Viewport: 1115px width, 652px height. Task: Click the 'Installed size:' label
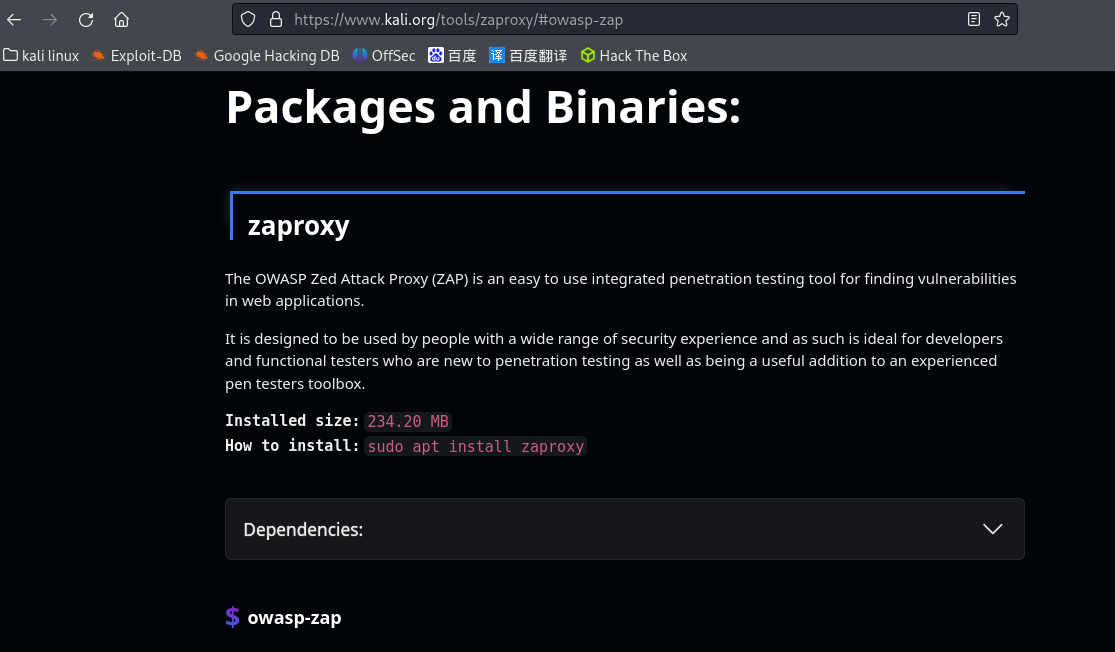(x=292, y=421)
